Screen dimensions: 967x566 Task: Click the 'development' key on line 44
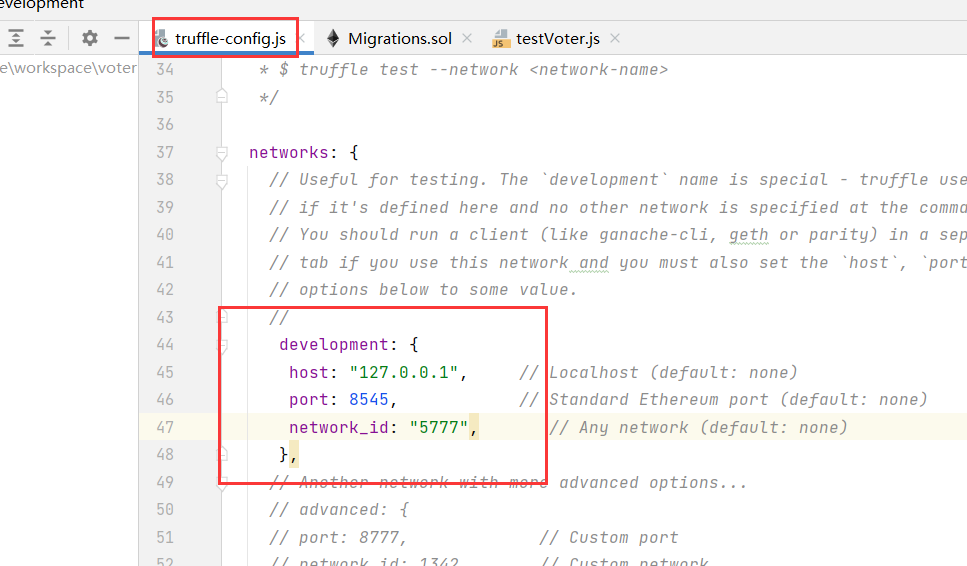[x=334, y=345]
